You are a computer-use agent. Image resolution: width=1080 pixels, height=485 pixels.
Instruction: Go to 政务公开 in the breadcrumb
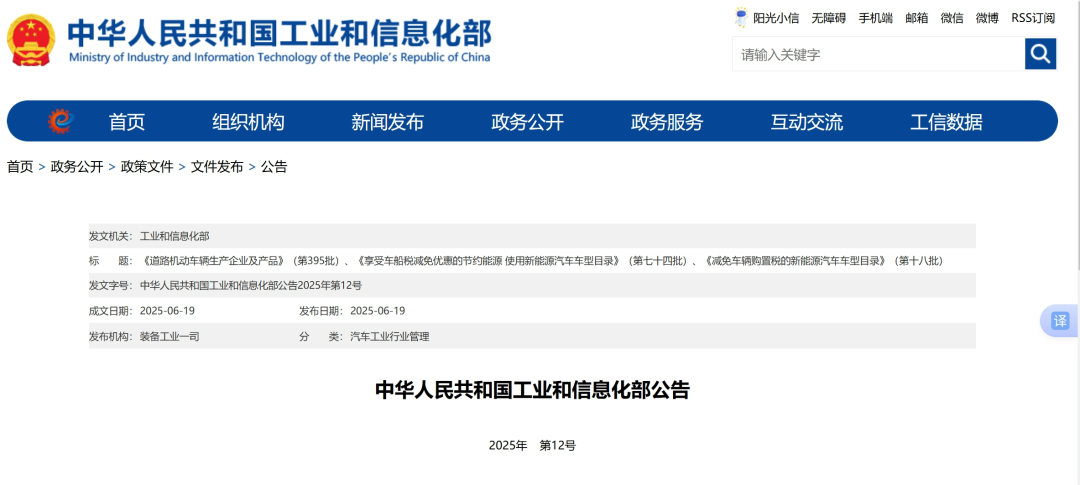point(77,167)
